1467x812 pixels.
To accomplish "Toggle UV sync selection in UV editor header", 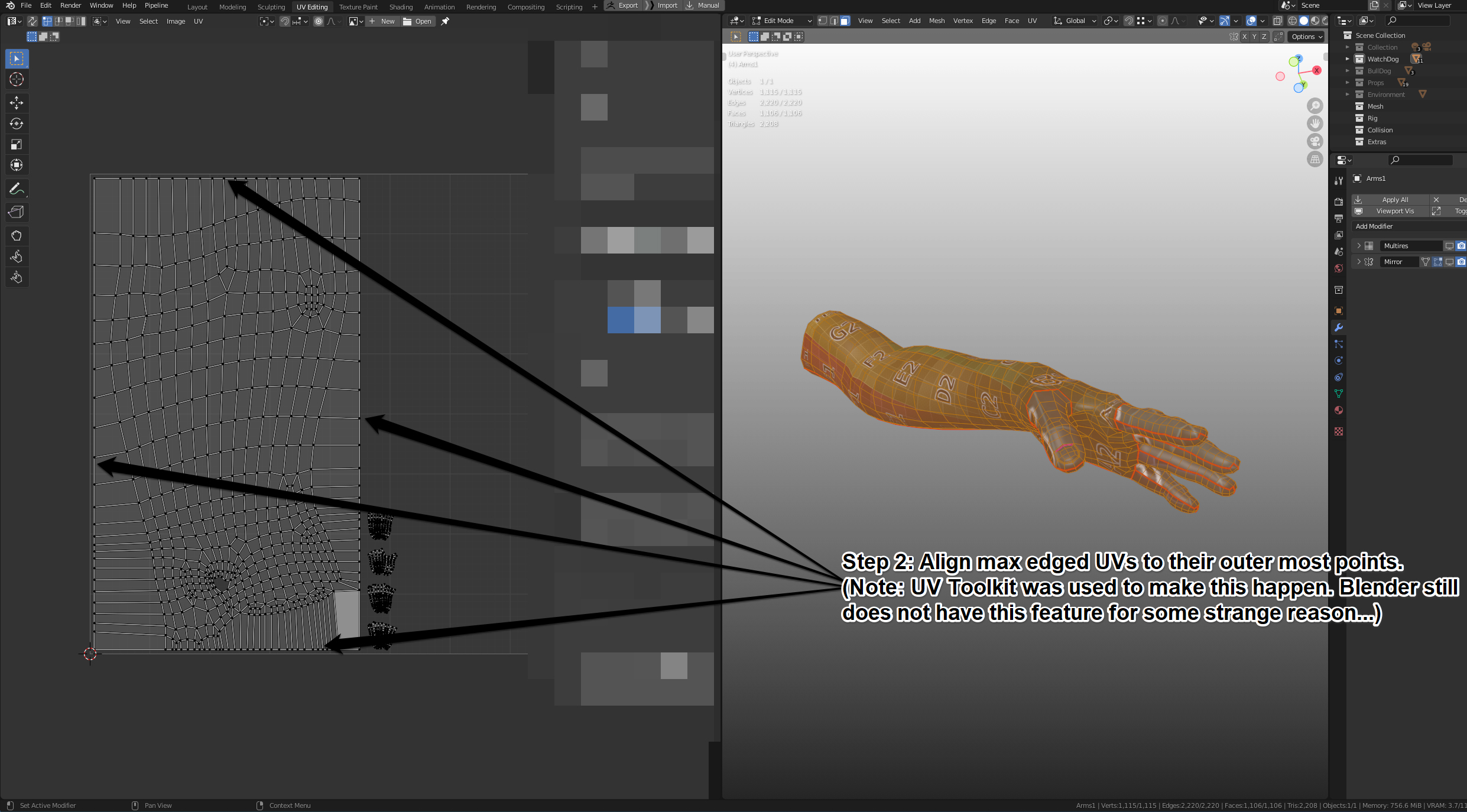I will (x=33, y=21).
